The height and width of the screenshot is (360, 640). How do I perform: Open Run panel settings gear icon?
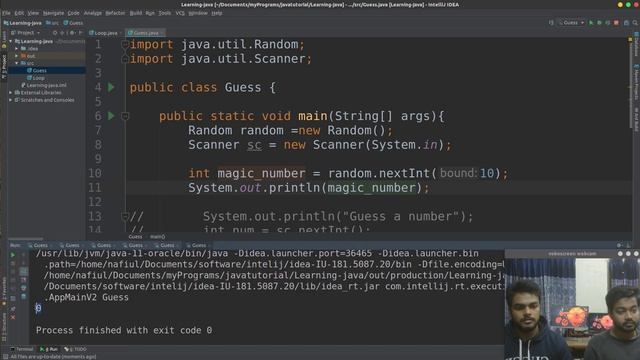coord(620,245)
